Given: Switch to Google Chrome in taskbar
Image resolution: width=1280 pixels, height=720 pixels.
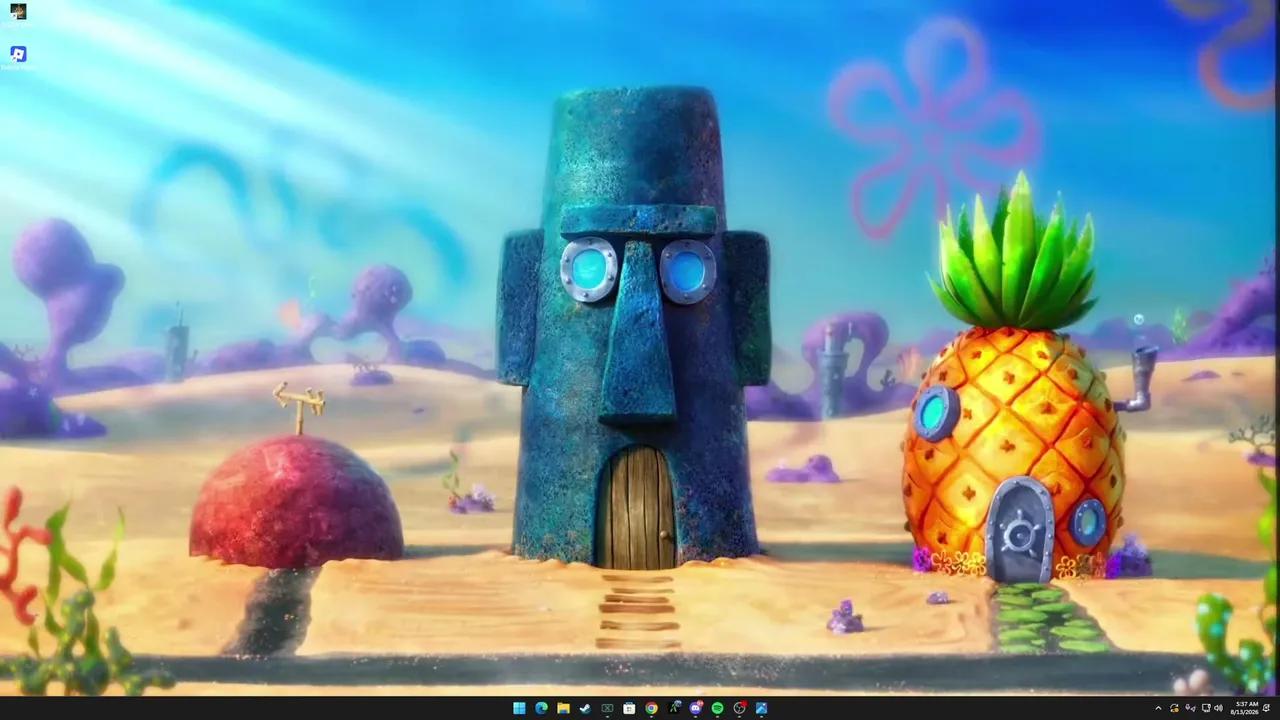Looking at the screenshot, I should click(651, 708).
